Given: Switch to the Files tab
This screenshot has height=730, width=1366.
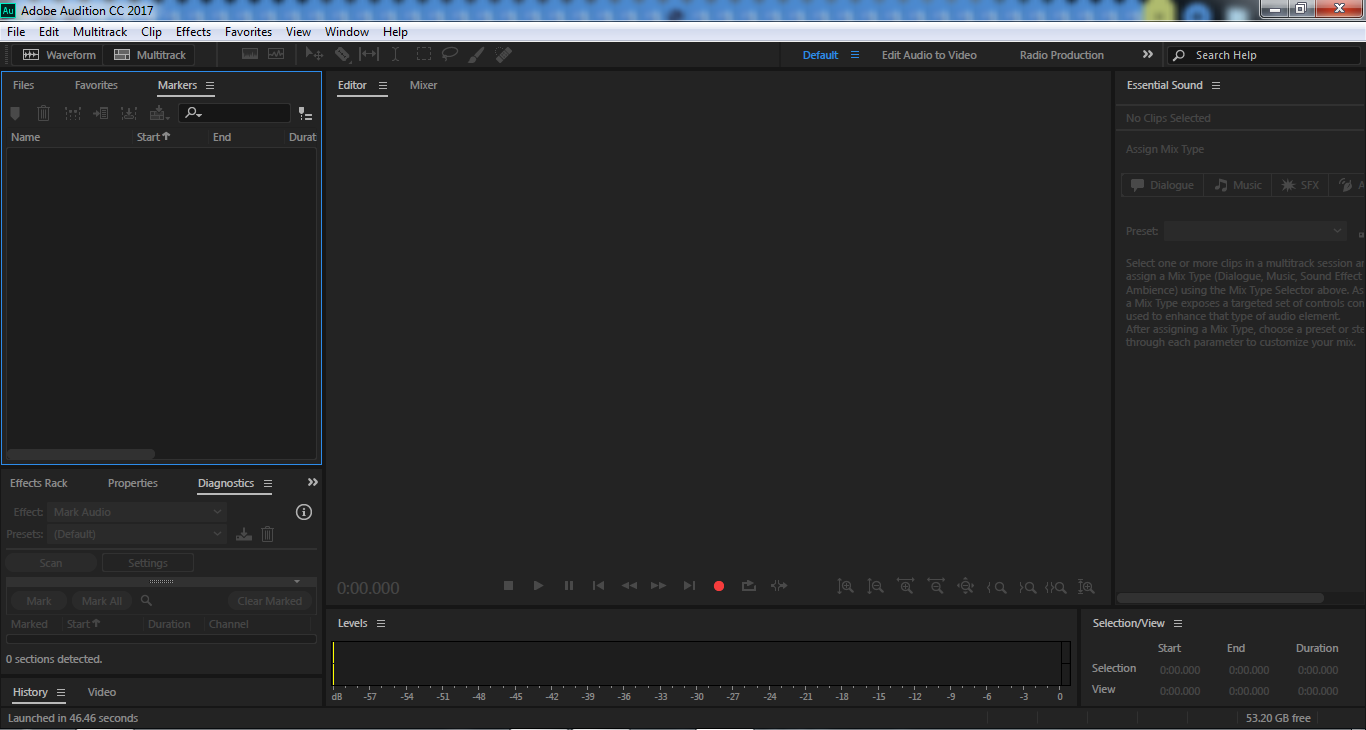Looking at the screenshot, I should 23,86.
